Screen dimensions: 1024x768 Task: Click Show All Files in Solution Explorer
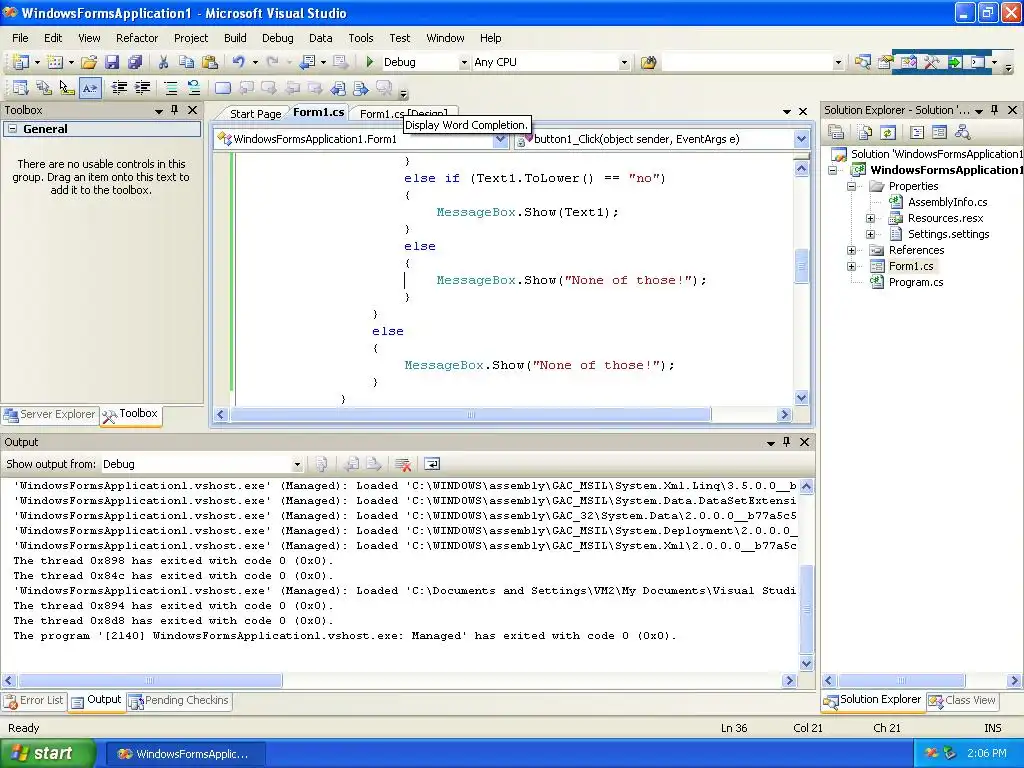[x=865, y=133]
